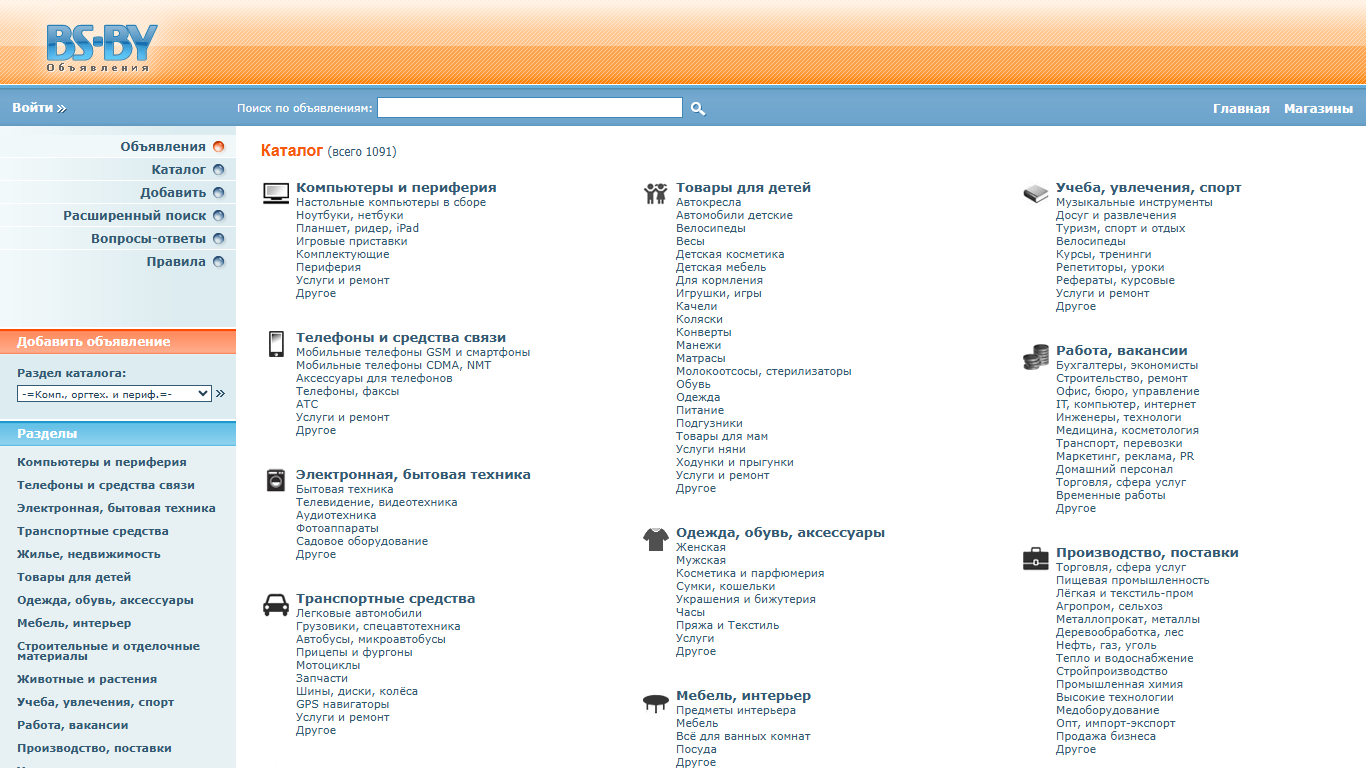Screen dimensions: 1366x768
Task: Click the orange bullet beside Объявления
Action: coord(219,146)
